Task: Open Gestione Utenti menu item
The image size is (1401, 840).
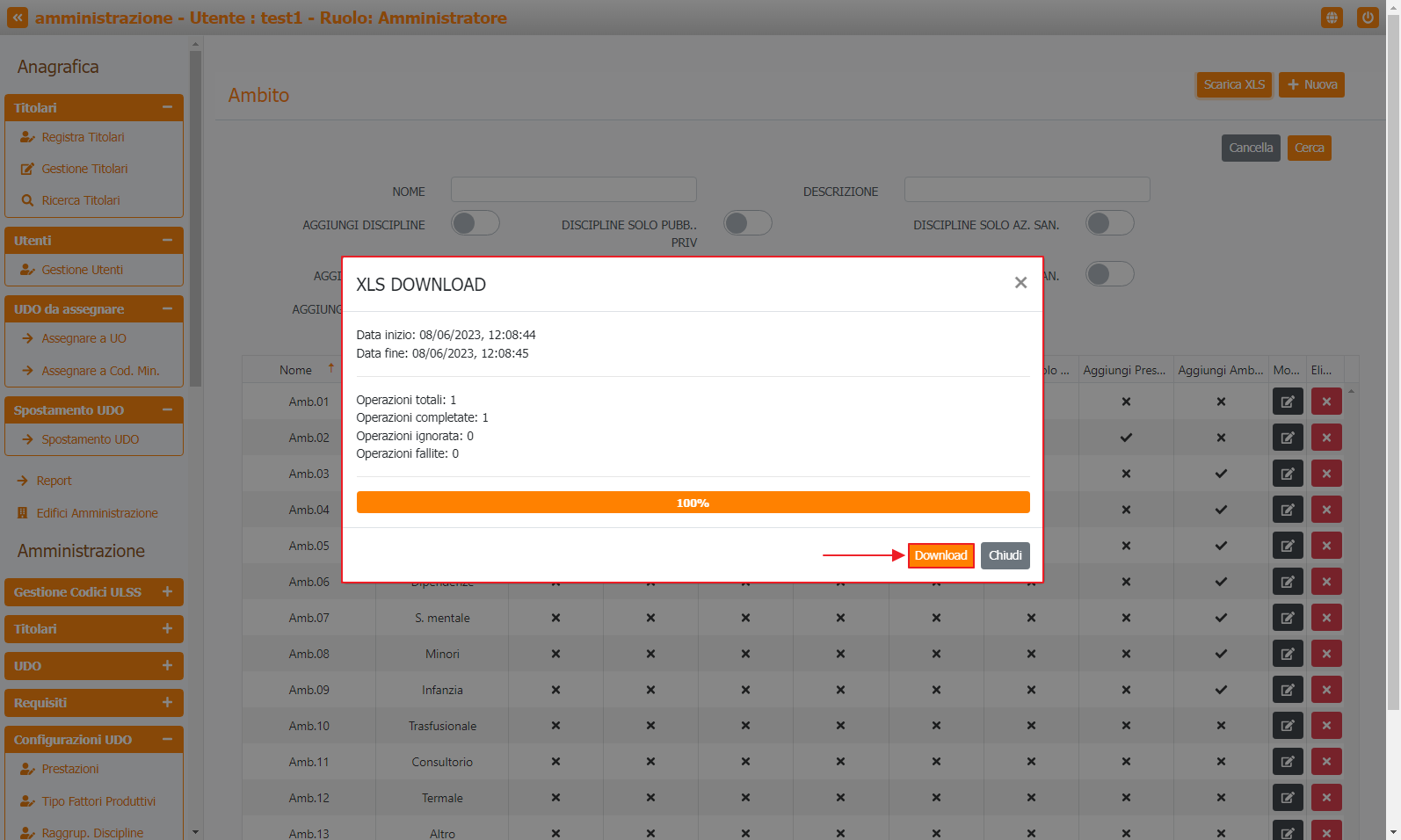Action: coord(82,270)
